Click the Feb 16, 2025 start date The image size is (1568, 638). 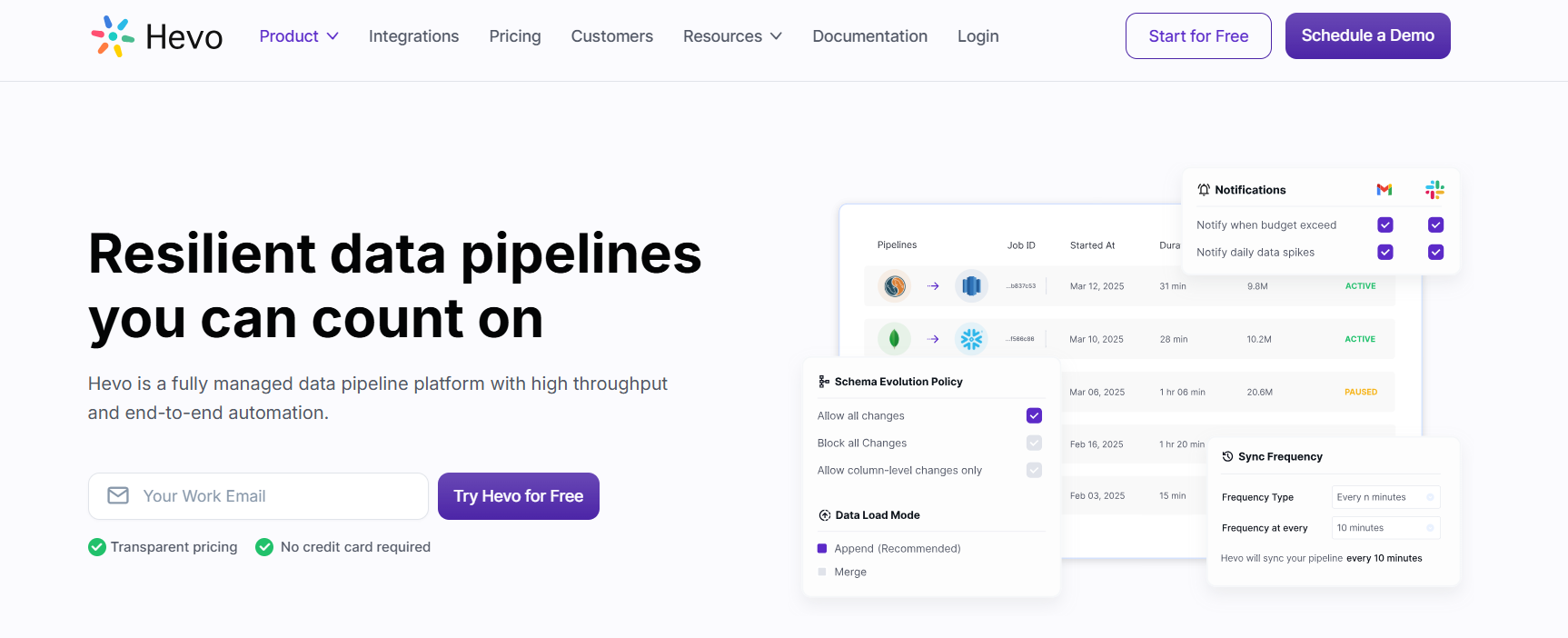[1097, 444]
